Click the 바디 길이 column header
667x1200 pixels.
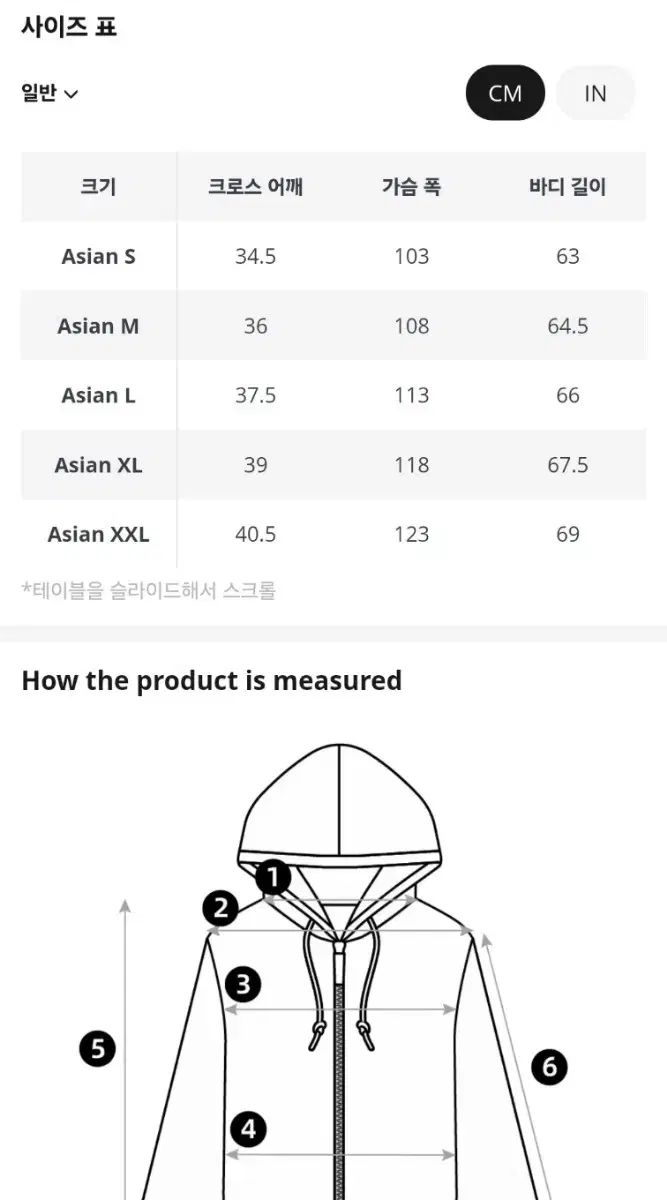point(567,186)
